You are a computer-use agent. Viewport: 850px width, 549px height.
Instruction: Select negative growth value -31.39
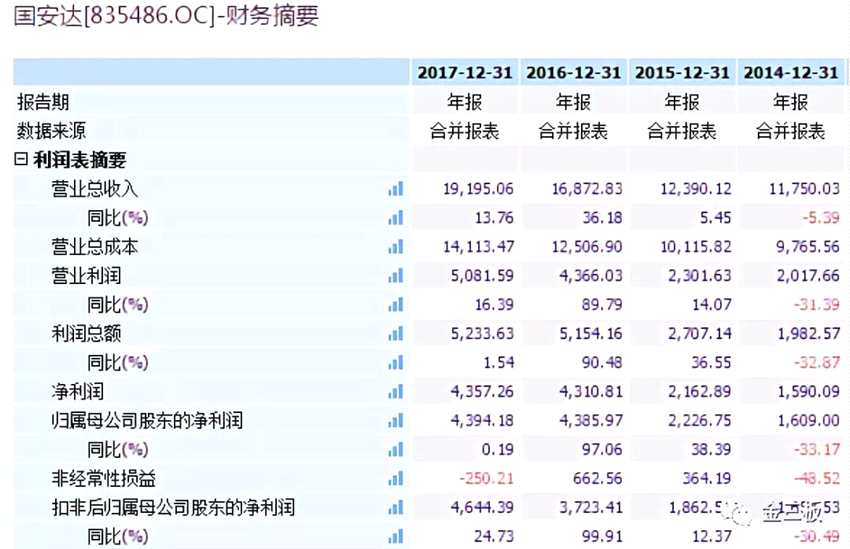(x=817, y=305)
